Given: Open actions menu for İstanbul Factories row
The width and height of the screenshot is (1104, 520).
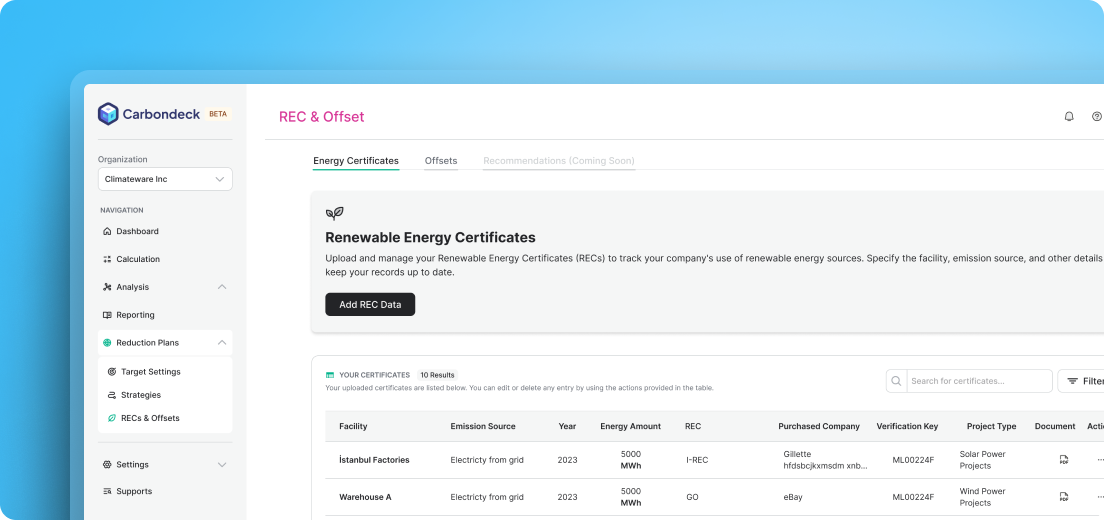Looking at the screenshot, I should coord(1100,460).
